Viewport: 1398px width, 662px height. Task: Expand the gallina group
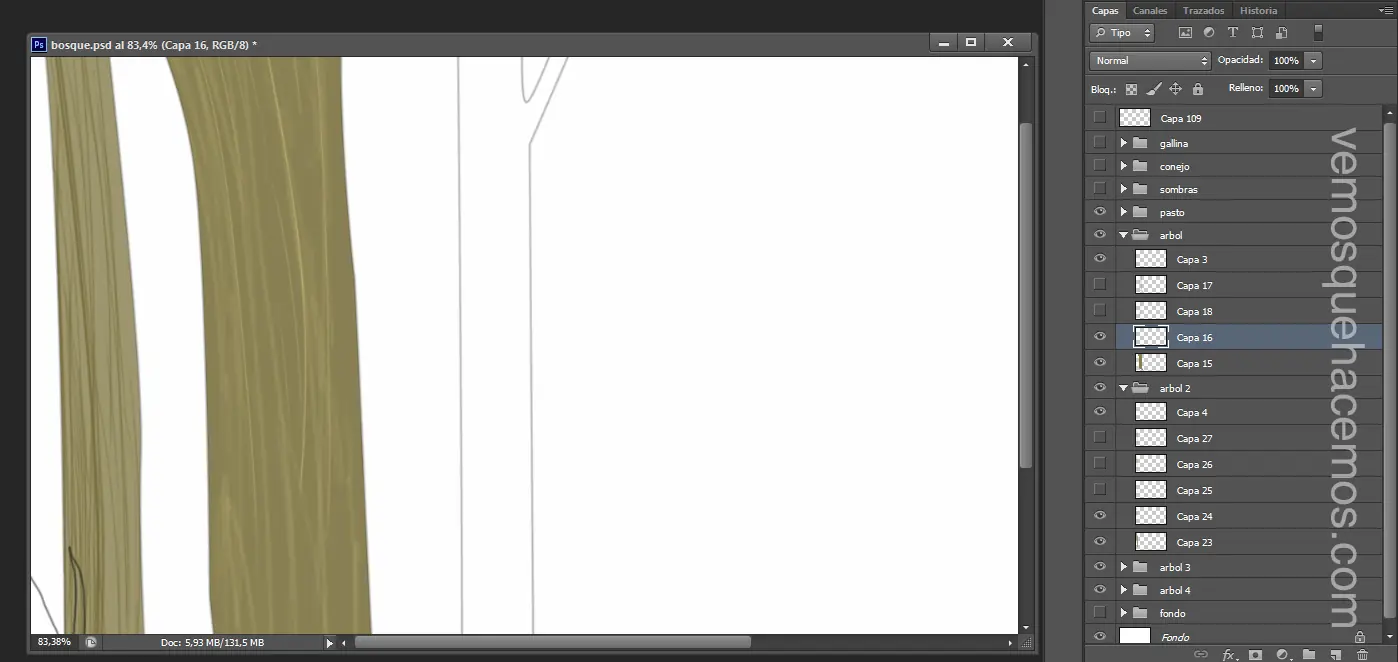pos(1124,143)
